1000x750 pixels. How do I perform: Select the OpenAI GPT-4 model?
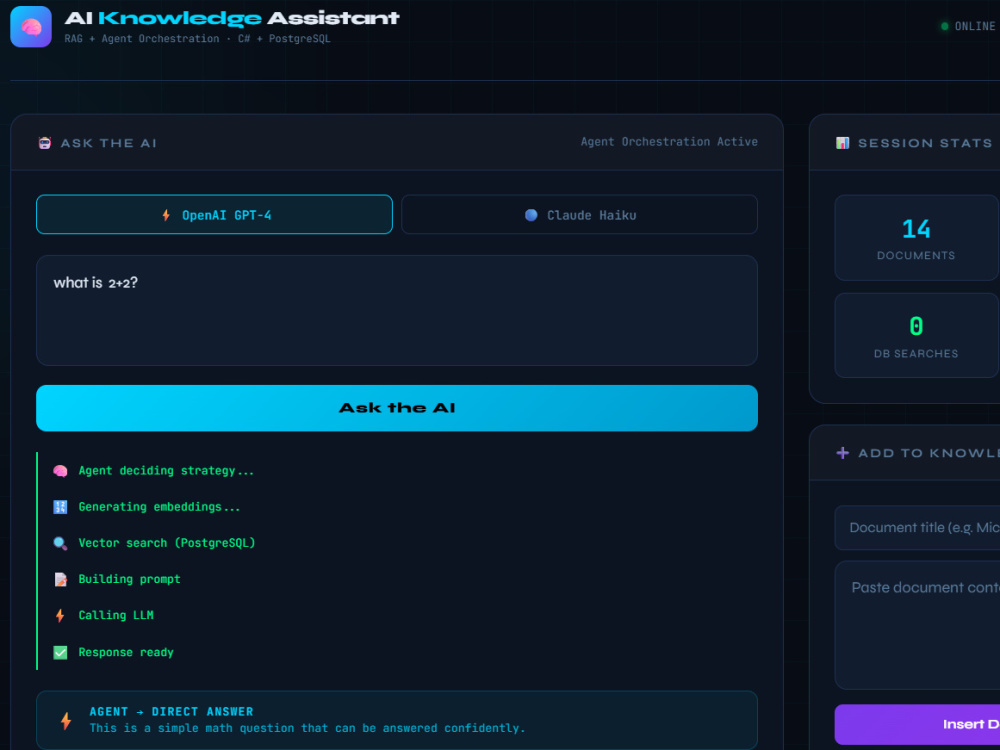click(x=214, y=214)
